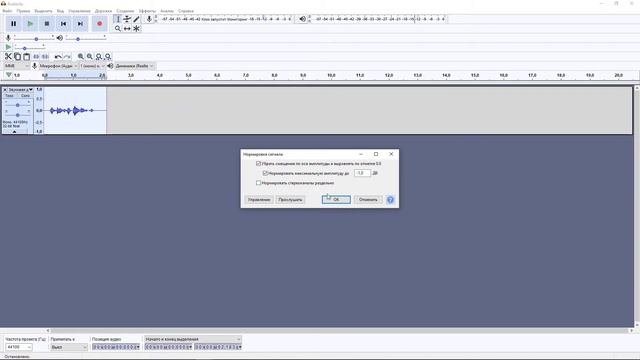Open the Snap-To (Выкл) dropdown

coord(69,347)
